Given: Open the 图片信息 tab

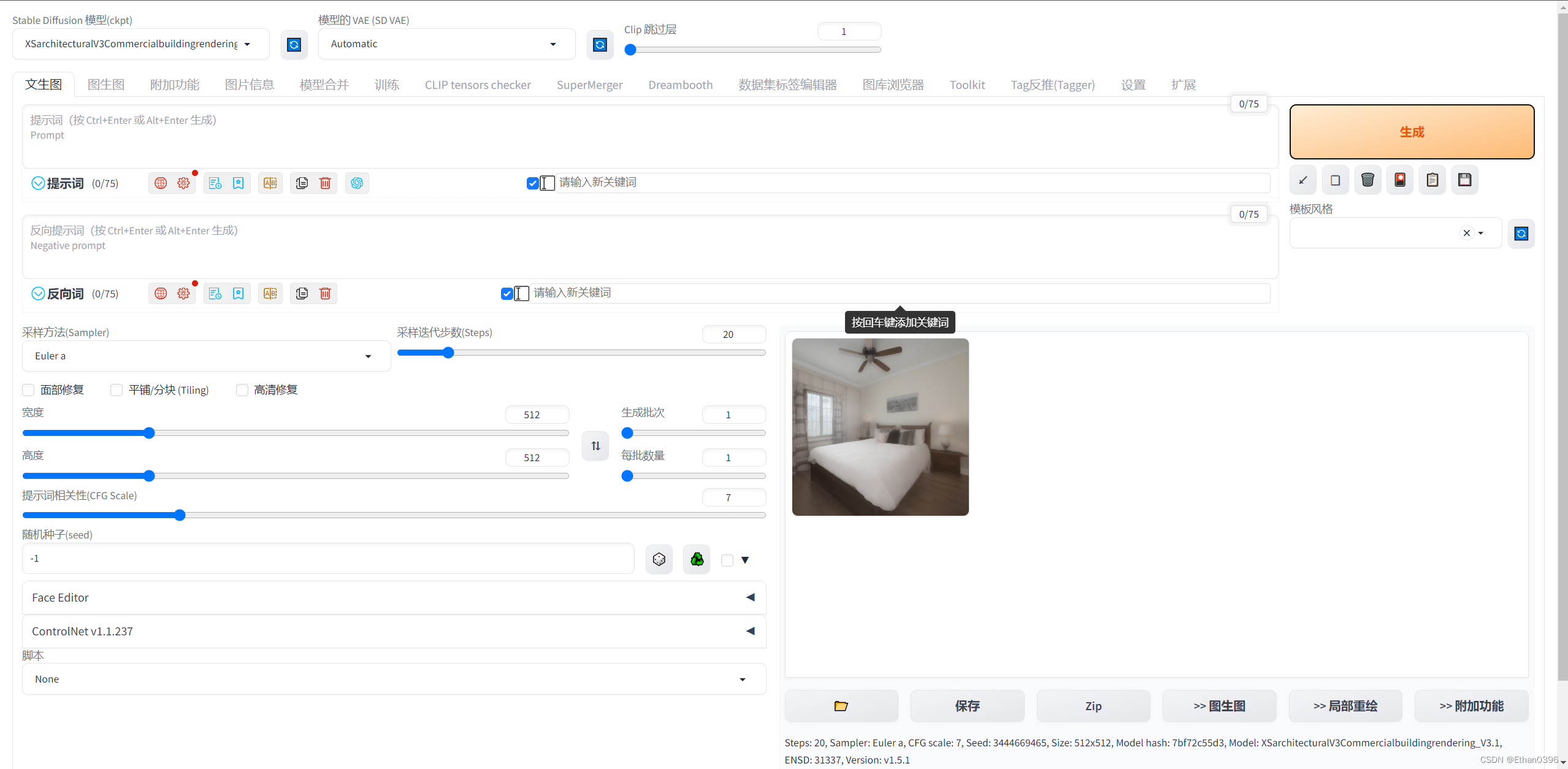Looking at the screenshot, I should (250, 85).
